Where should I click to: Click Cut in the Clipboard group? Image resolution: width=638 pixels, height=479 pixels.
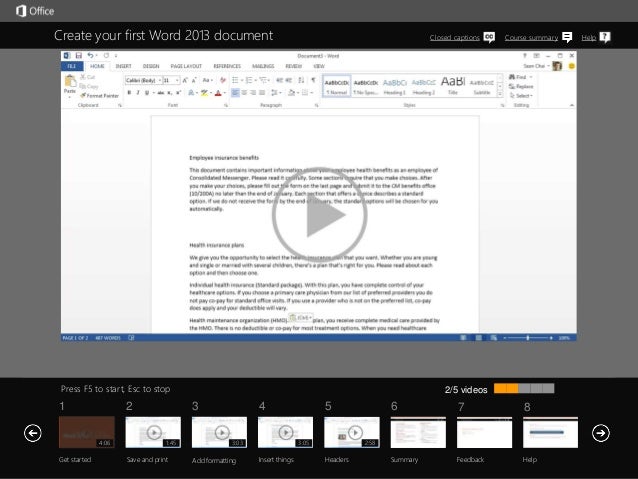point(87,77)
